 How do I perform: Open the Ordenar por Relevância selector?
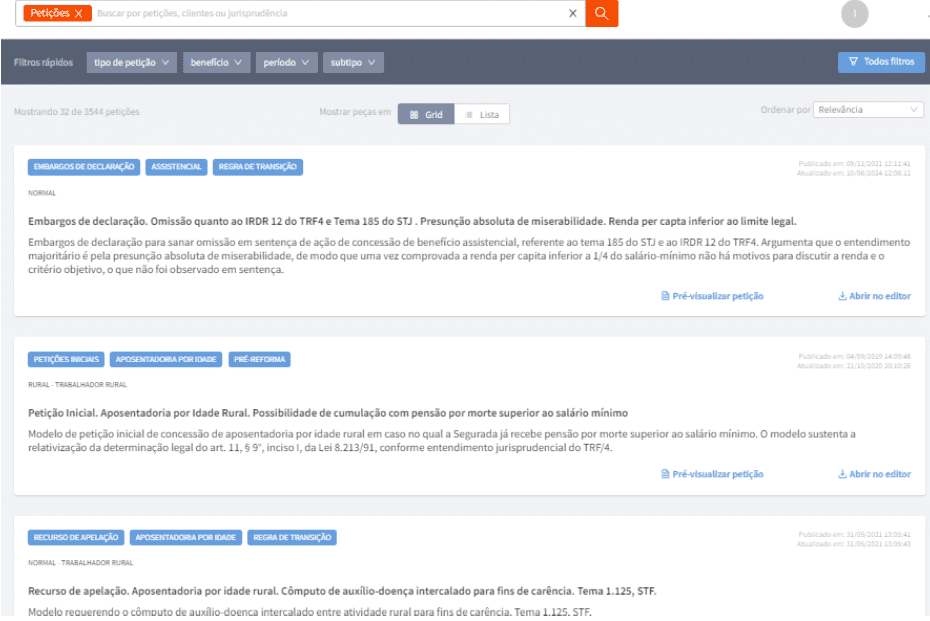click(868, 110)
